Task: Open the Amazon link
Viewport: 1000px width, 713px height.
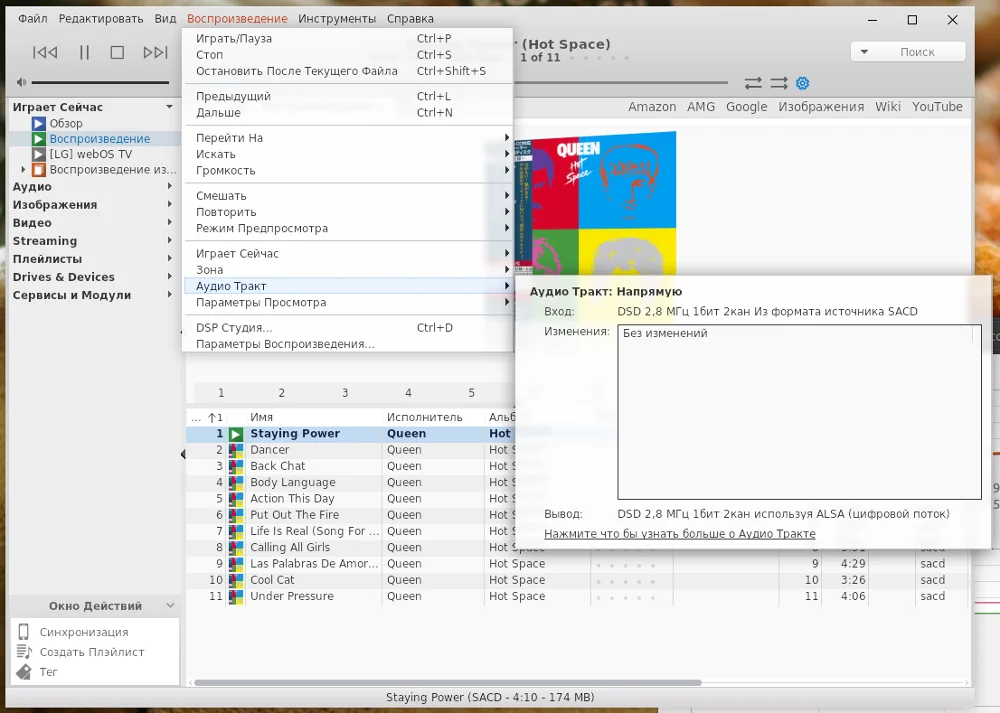Action: click(x=652, y=107)
